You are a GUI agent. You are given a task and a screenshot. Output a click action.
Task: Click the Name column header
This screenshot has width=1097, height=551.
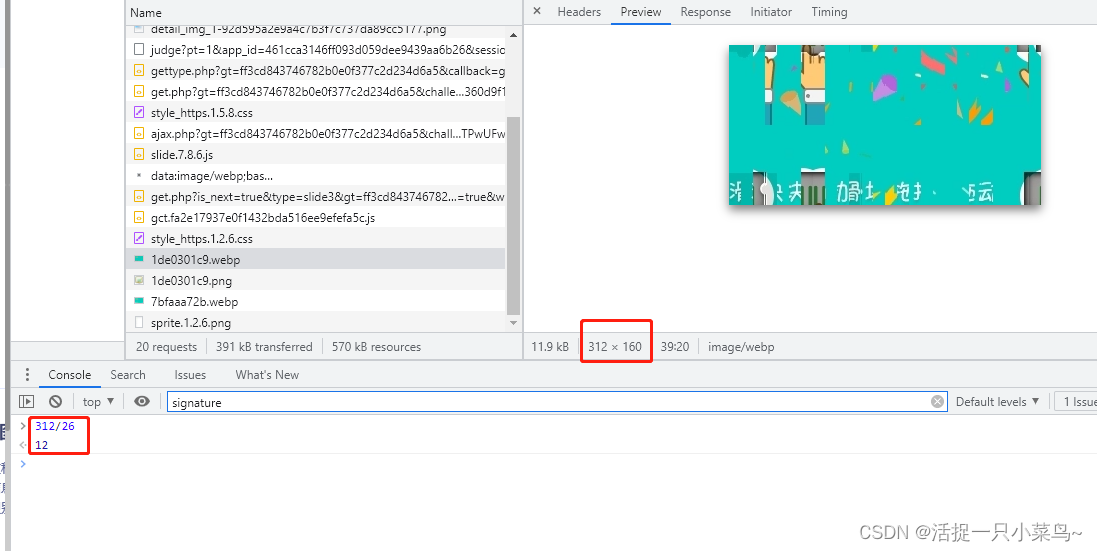coord(146,13)
